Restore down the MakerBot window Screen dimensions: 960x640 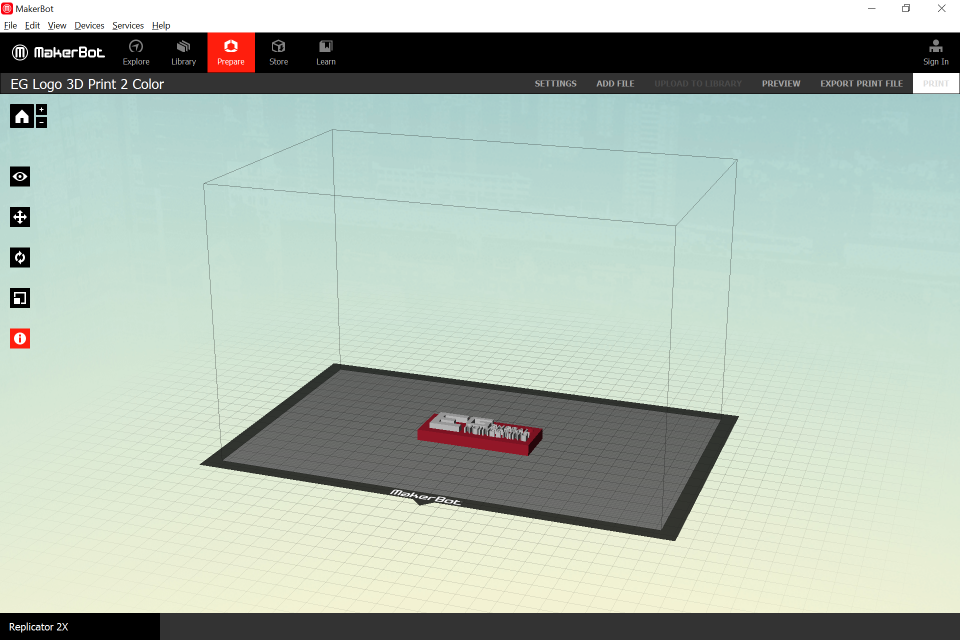pyautogui.click(x=906, y=9)
